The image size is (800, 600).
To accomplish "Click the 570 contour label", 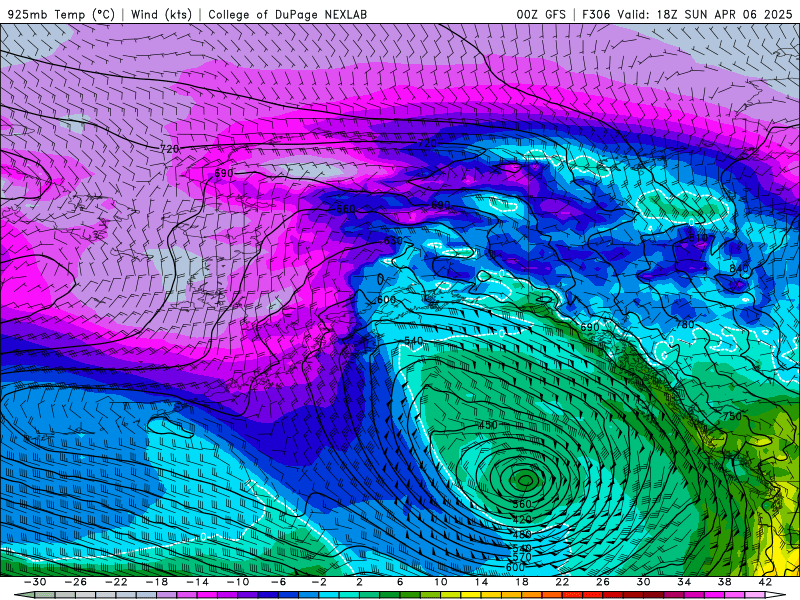I will pos(521,557).
